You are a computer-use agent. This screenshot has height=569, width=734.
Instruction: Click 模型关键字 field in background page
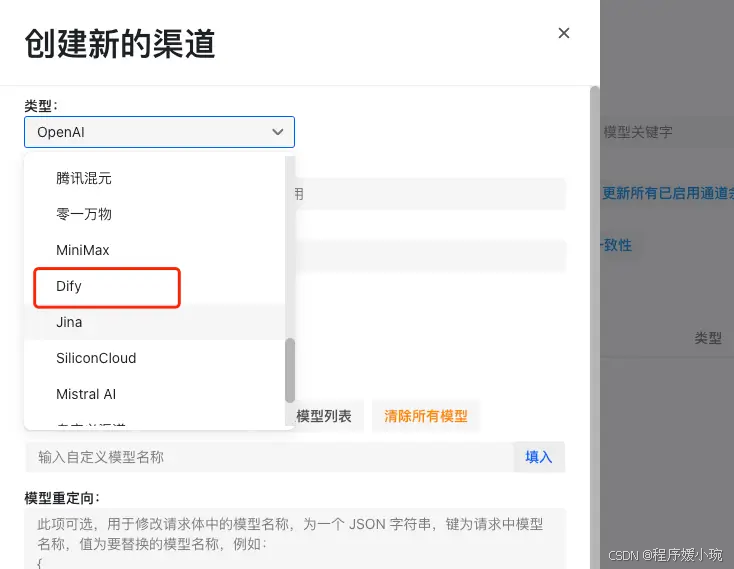(x=667, y=132)
